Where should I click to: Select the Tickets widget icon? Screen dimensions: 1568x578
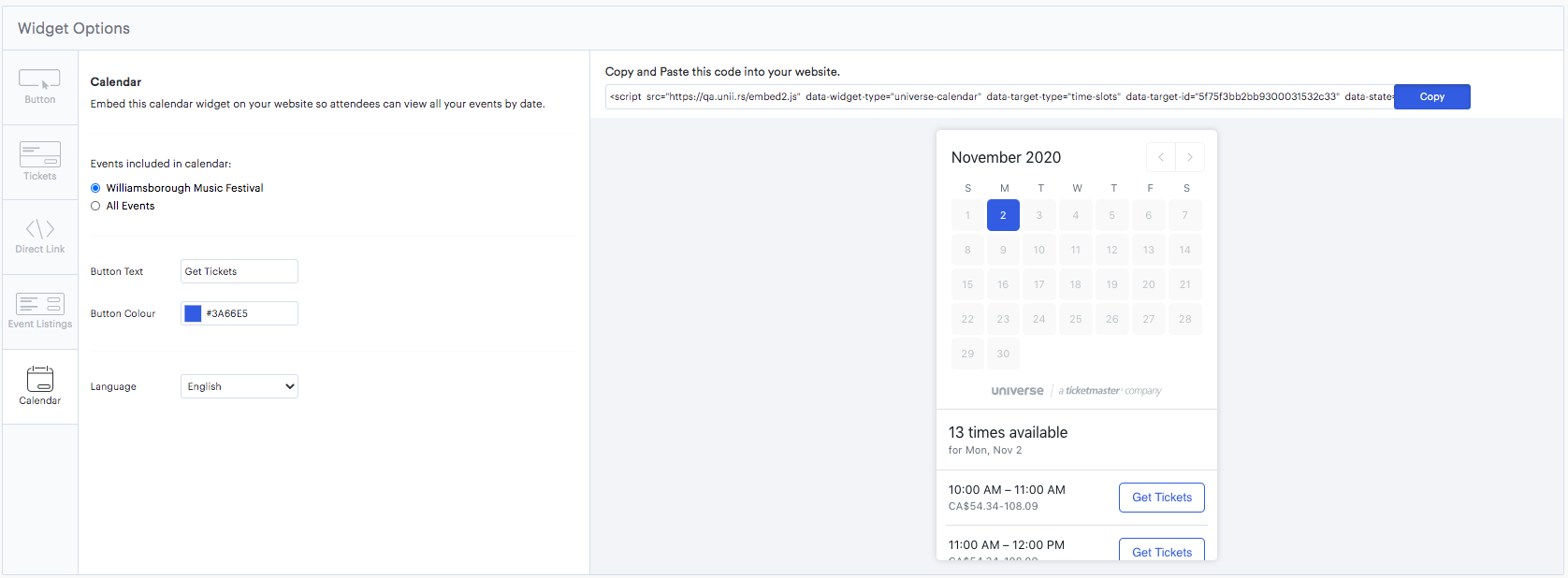(39, 155)
